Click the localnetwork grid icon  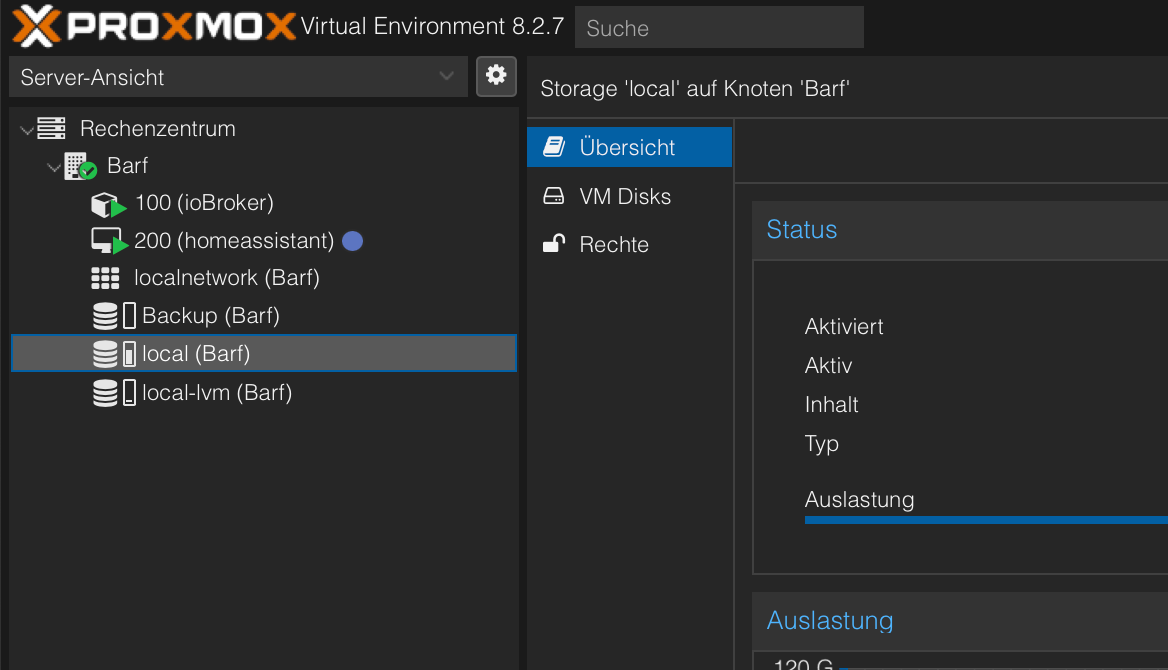[x=104, y=278]
